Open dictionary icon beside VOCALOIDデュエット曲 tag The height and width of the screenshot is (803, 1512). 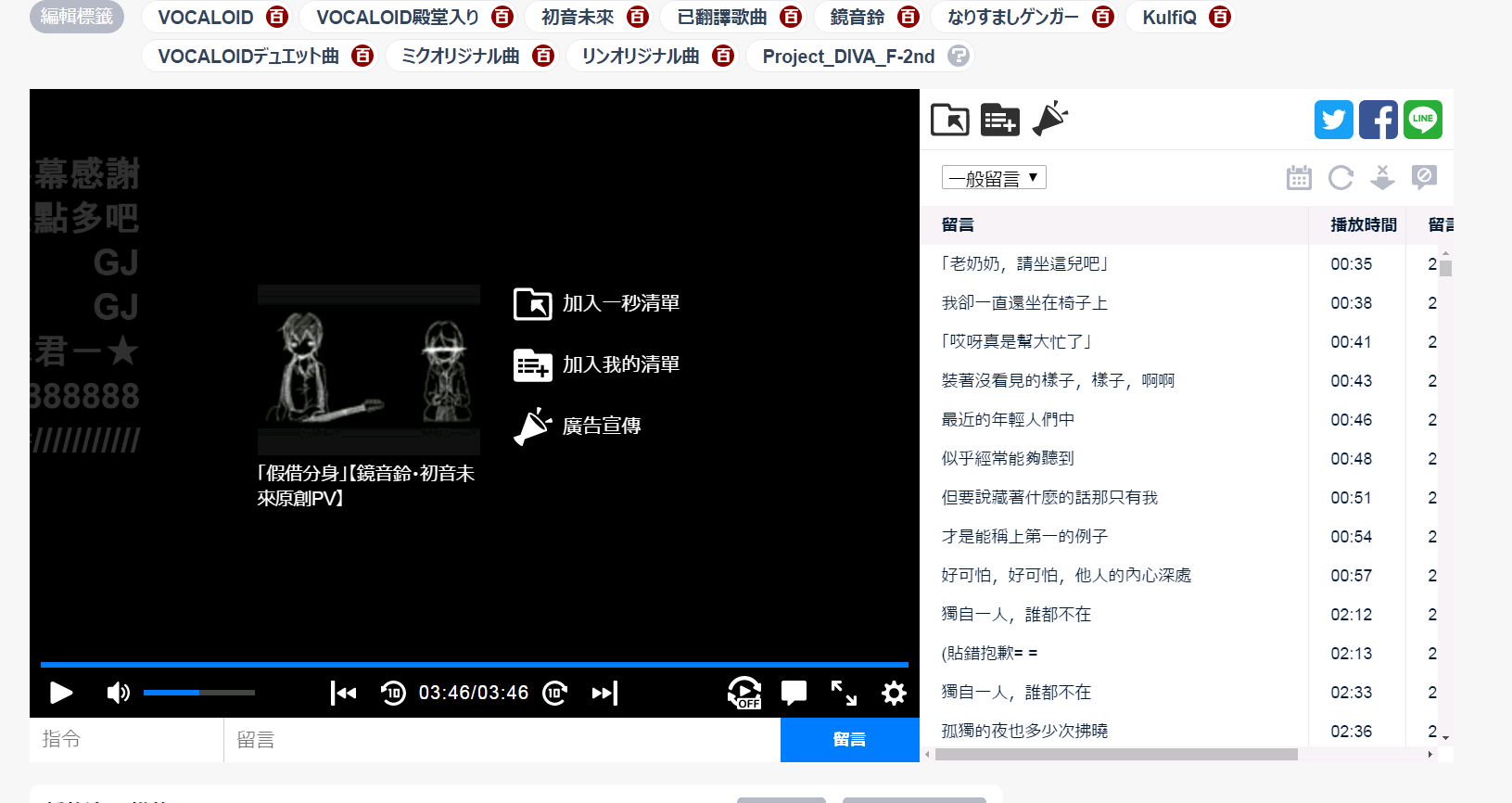tap(362, 56)
